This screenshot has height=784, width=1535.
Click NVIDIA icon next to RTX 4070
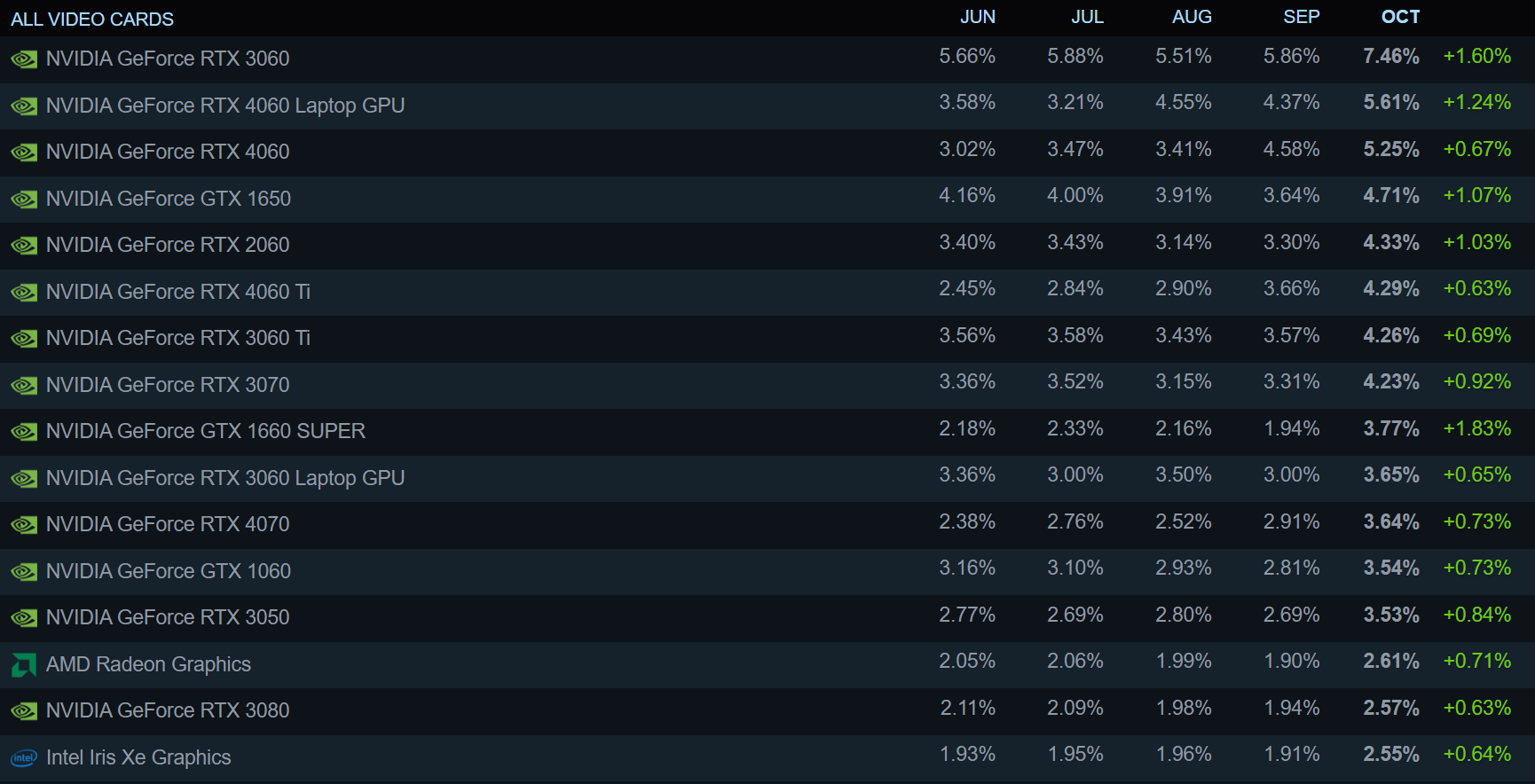click(24, 525)
